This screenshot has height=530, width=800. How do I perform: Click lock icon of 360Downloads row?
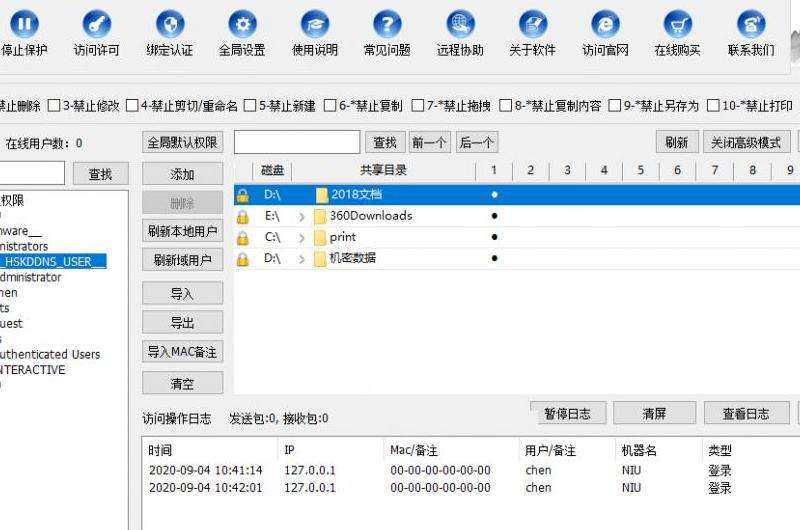243,217
